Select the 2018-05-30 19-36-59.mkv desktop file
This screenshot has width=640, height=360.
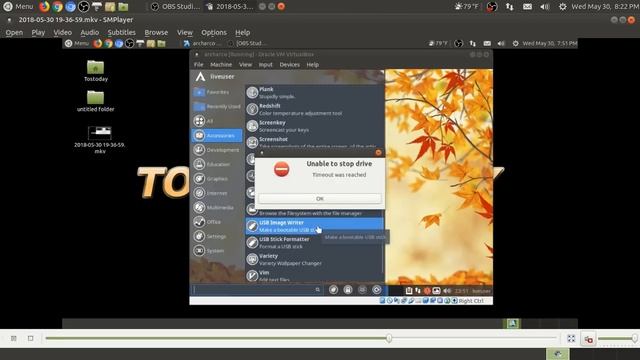(x=100, y=140)
